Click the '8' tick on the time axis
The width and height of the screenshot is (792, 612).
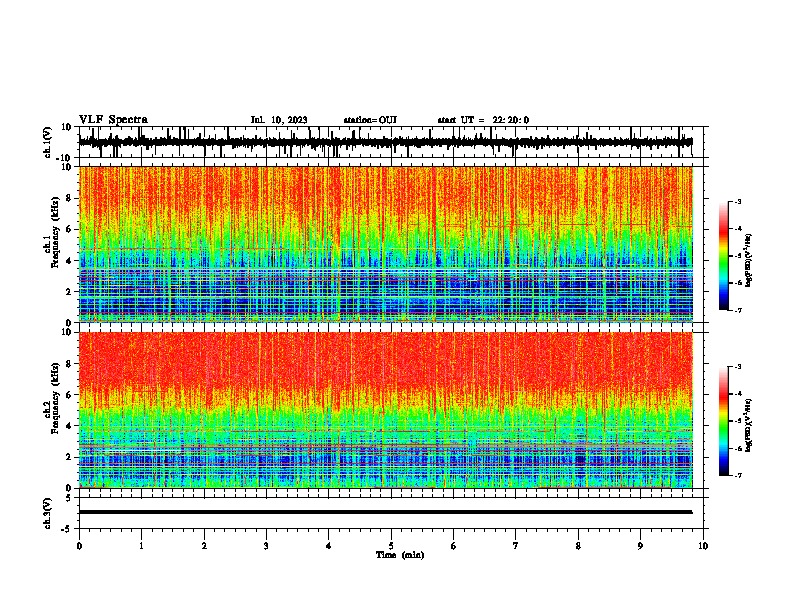tap(578, 546)
